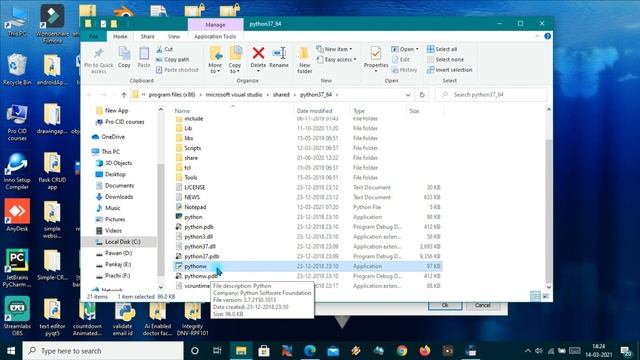Click the Open dropdown in the ribbon

pos(405,49)
